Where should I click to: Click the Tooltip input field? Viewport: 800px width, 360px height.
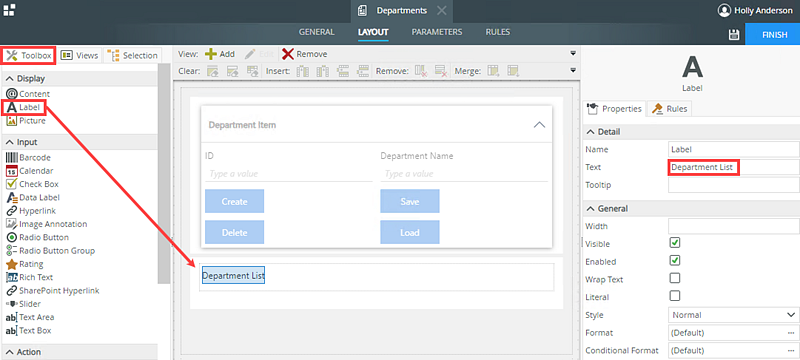734,185
